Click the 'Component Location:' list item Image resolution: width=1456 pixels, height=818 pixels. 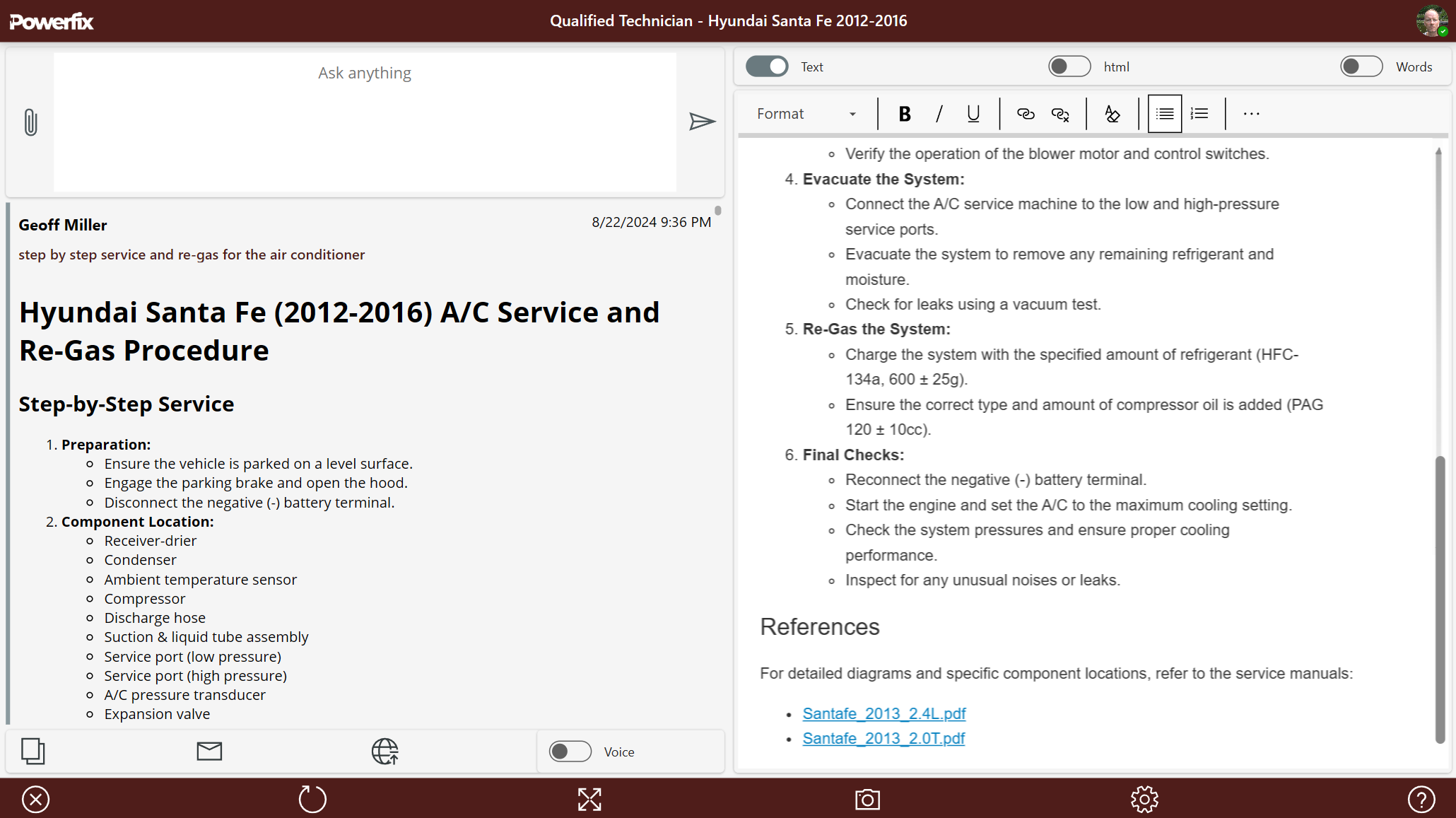click(138, 522)
